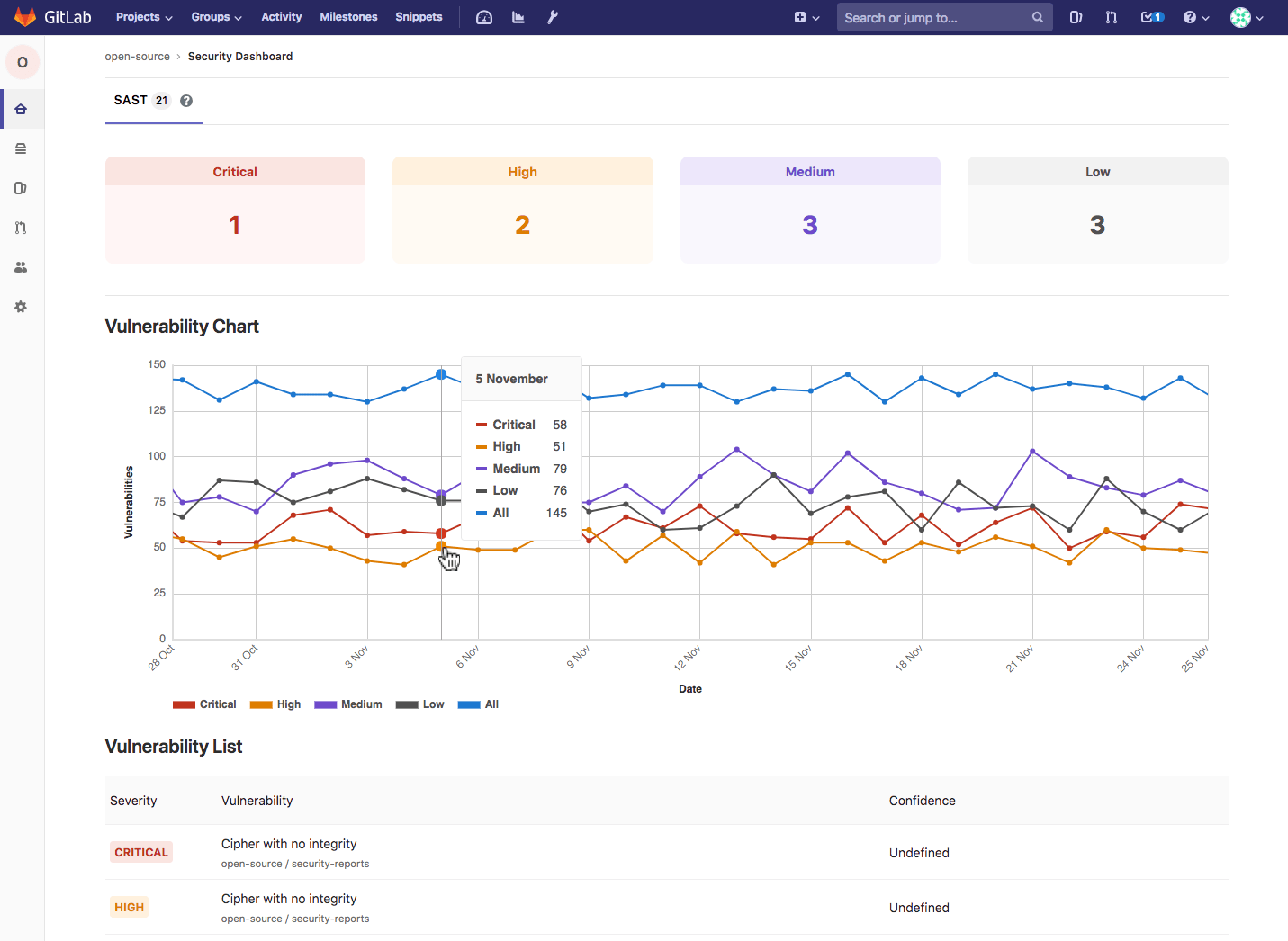Select Milestones in the top menu

348,17
